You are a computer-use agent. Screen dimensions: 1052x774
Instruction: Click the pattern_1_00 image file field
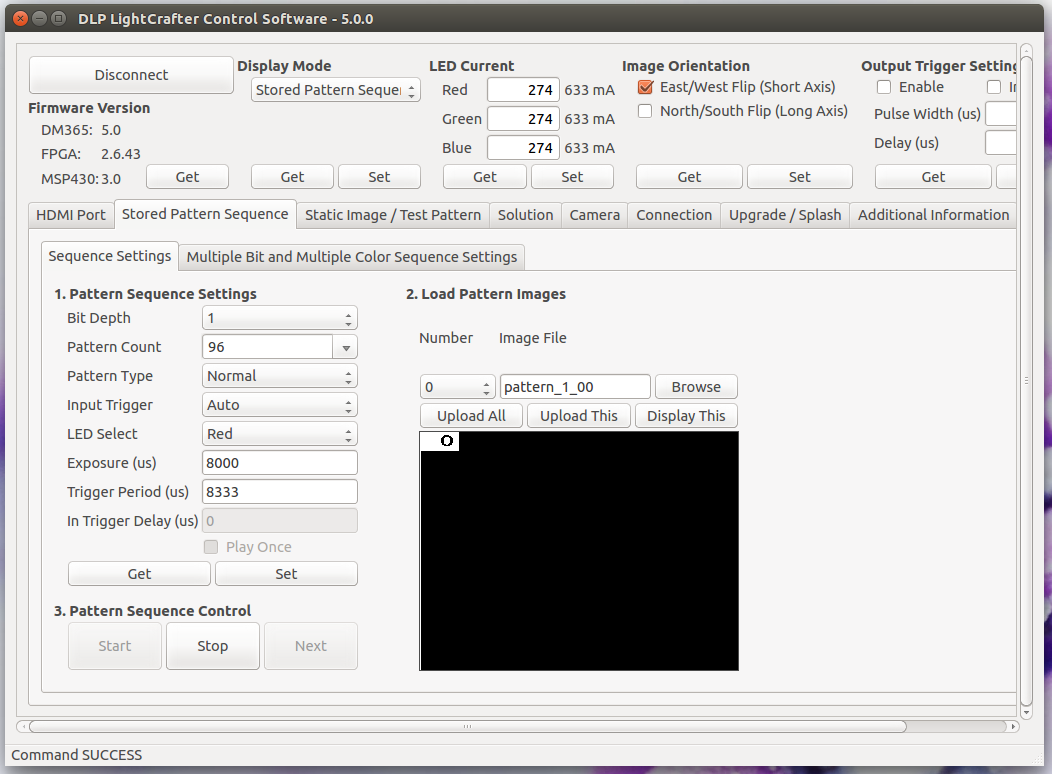[575, 387]
